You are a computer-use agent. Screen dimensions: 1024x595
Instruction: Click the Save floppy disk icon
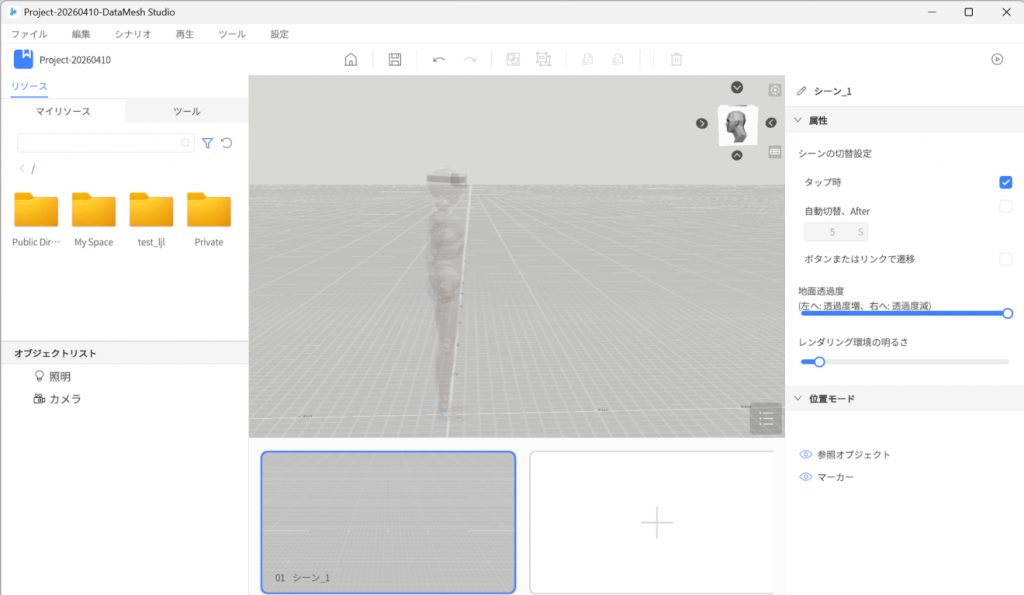(x=395, y=59)
